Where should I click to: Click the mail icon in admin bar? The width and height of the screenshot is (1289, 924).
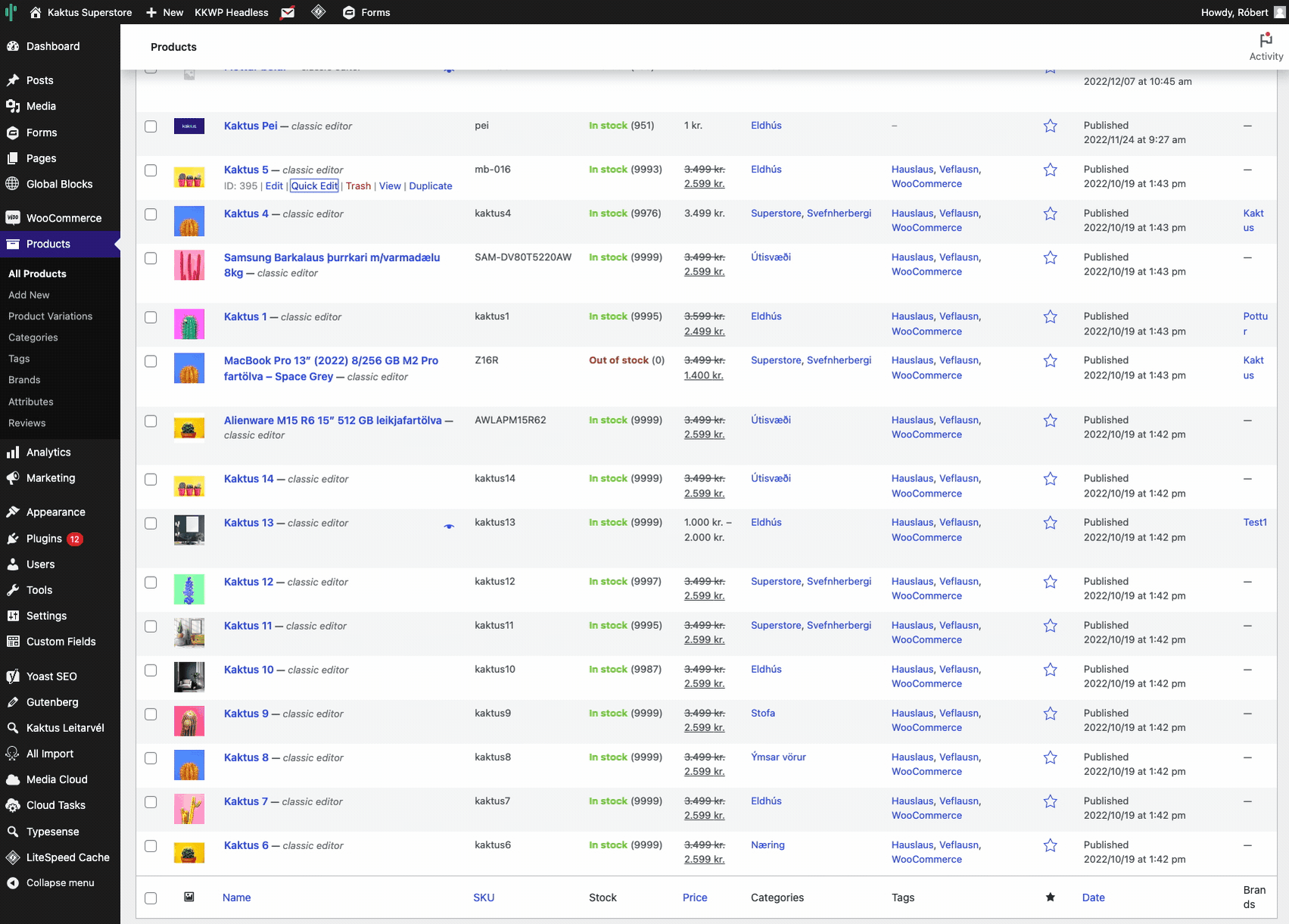288,13
